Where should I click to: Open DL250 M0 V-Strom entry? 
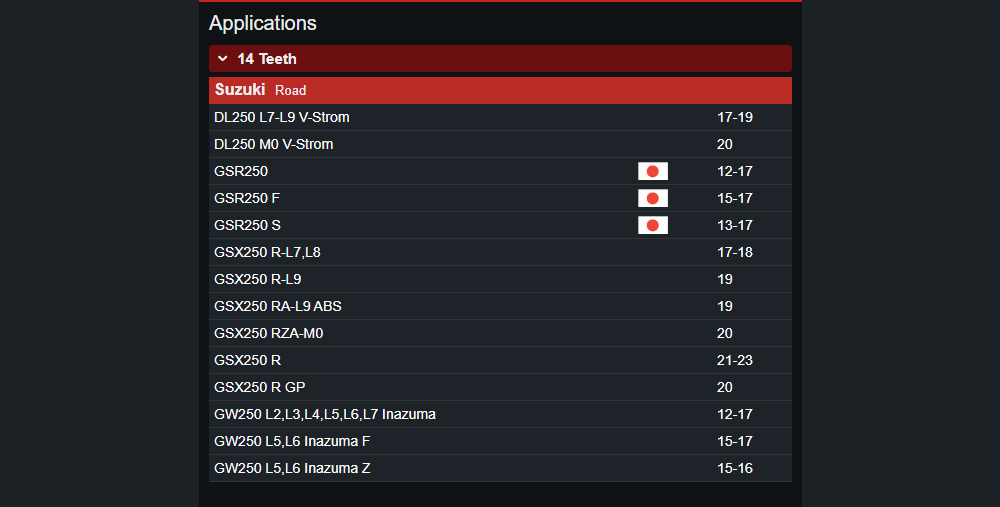point(274,144)
